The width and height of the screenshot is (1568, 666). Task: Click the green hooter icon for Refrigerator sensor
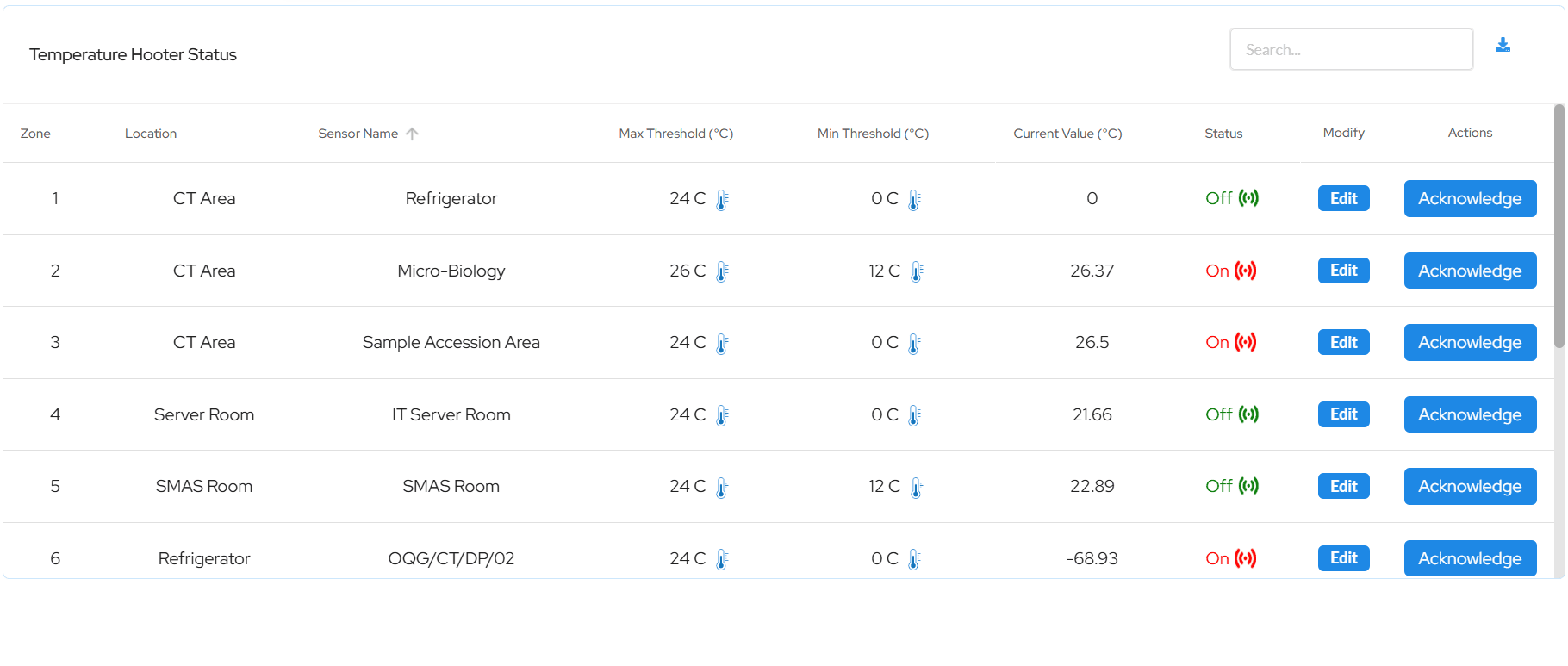click(x=1248, y=198)
